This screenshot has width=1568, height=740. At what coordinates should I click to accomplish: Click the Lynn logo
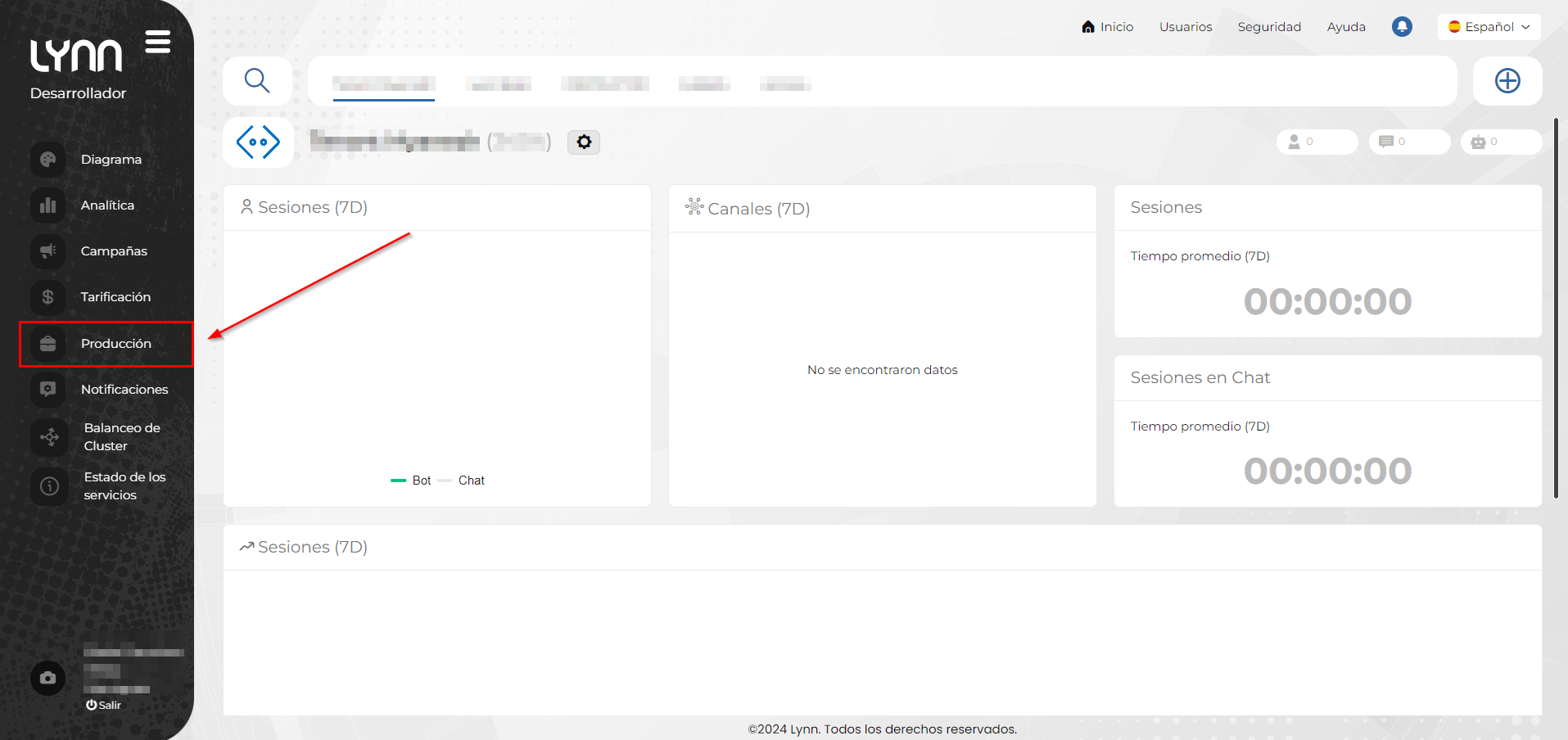(x=76, y=56)
